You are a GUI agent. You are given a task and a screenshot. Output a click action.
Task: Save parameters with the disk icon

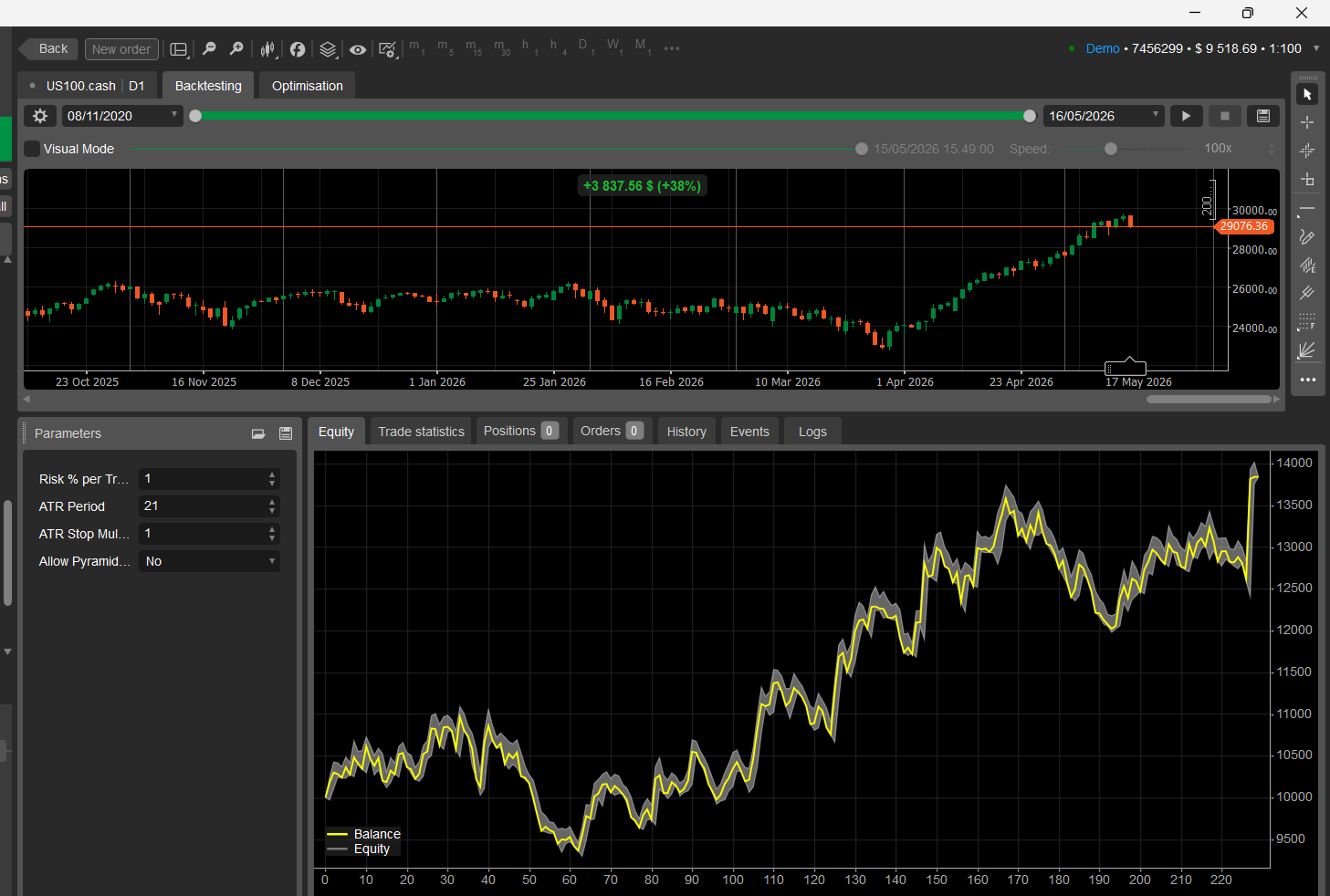[x=286, y=433]
